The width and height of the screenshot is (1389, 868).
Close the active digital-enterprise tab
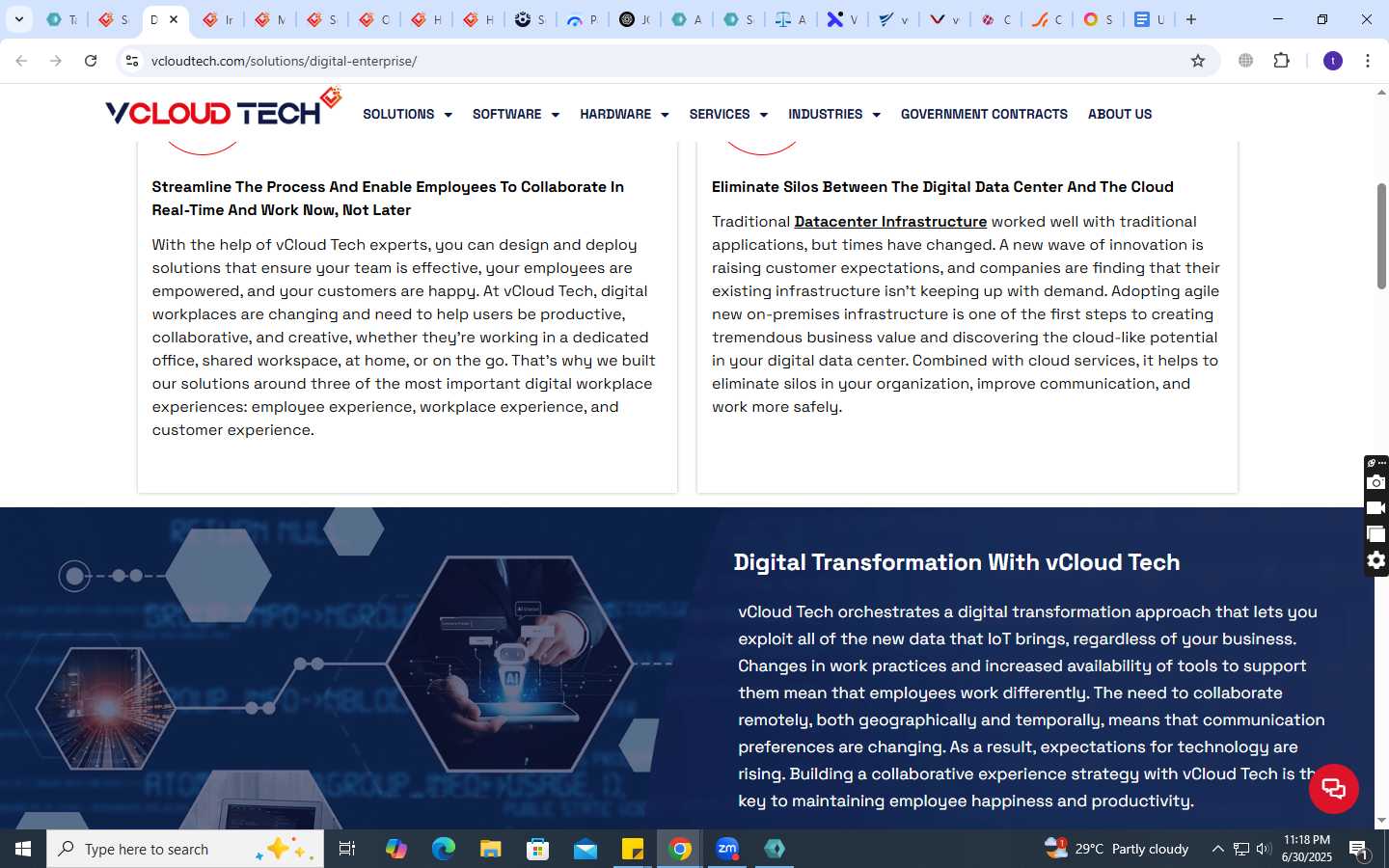pos(174,19)
